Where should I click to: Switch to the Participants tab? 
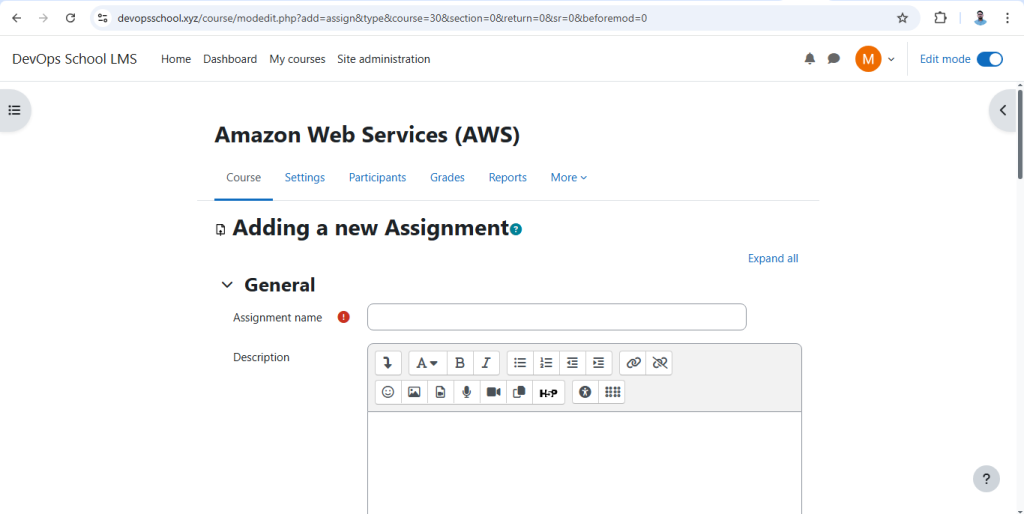(x=377, y=178)
